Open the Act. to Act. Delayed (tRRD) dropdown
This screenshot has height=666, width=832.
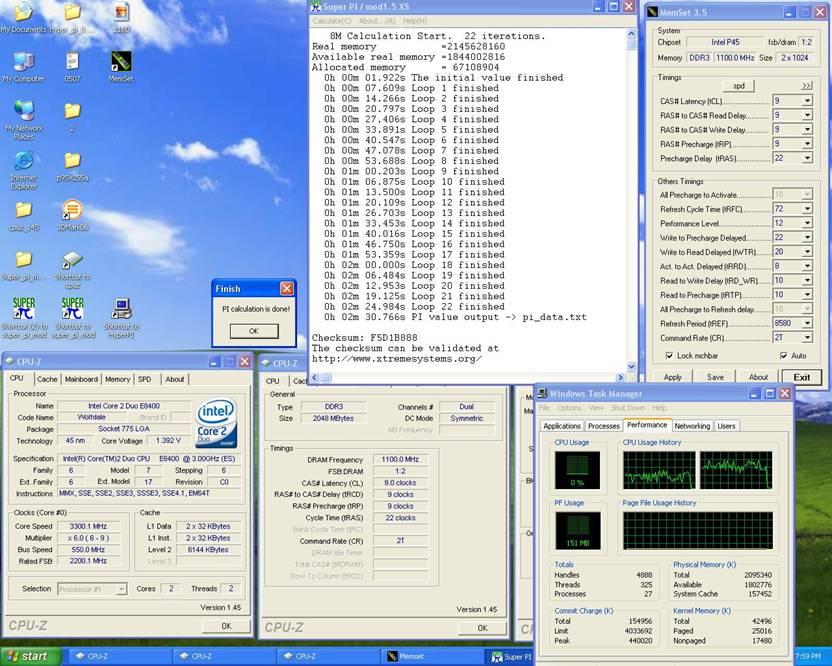[807, 266]
